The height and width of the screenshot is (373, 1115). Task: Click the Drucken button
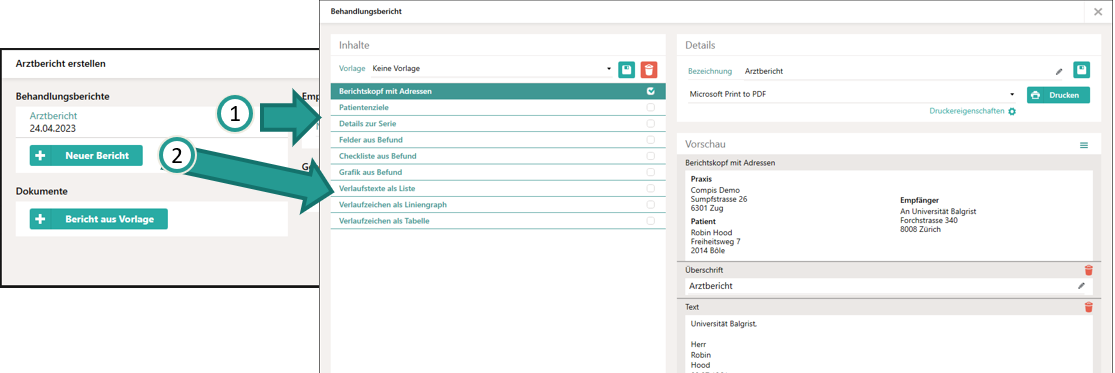coord(1058,95)
